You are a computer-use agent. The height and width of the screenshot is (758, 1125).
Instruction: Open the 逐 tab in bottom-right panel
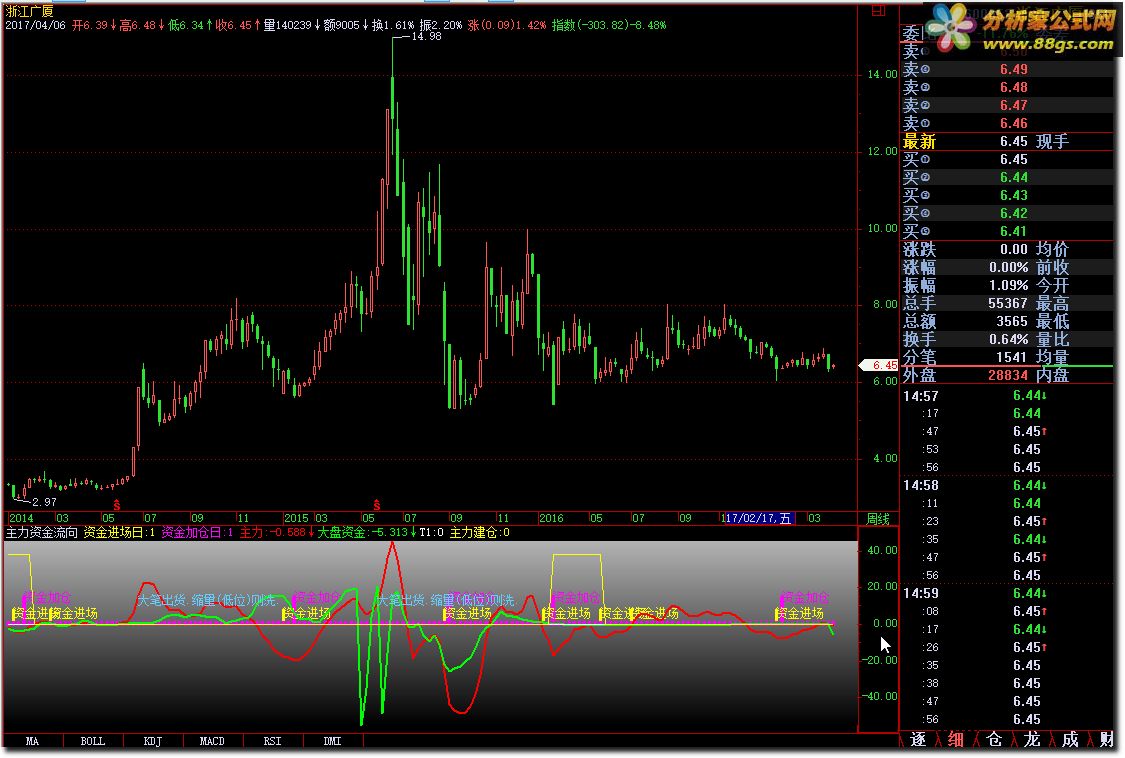(x=918, y=739)
